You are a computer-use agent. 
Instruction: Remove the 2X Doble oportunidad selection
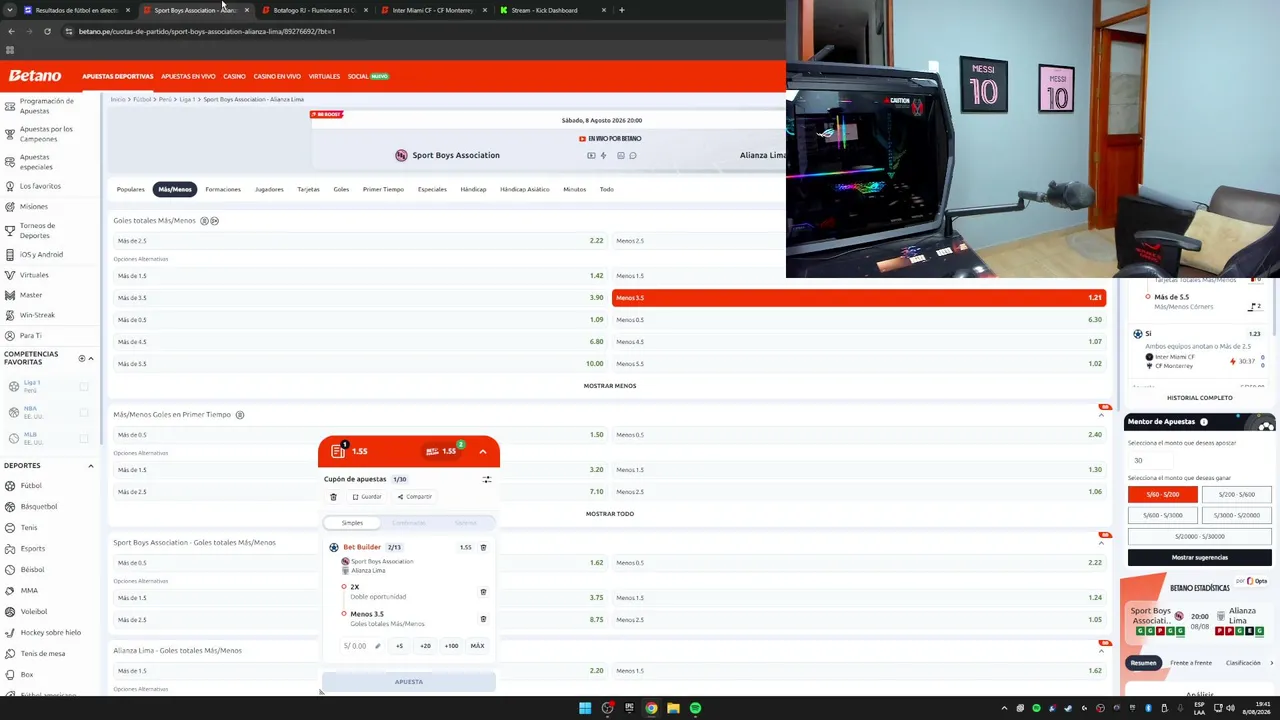[x=483, y=592]
